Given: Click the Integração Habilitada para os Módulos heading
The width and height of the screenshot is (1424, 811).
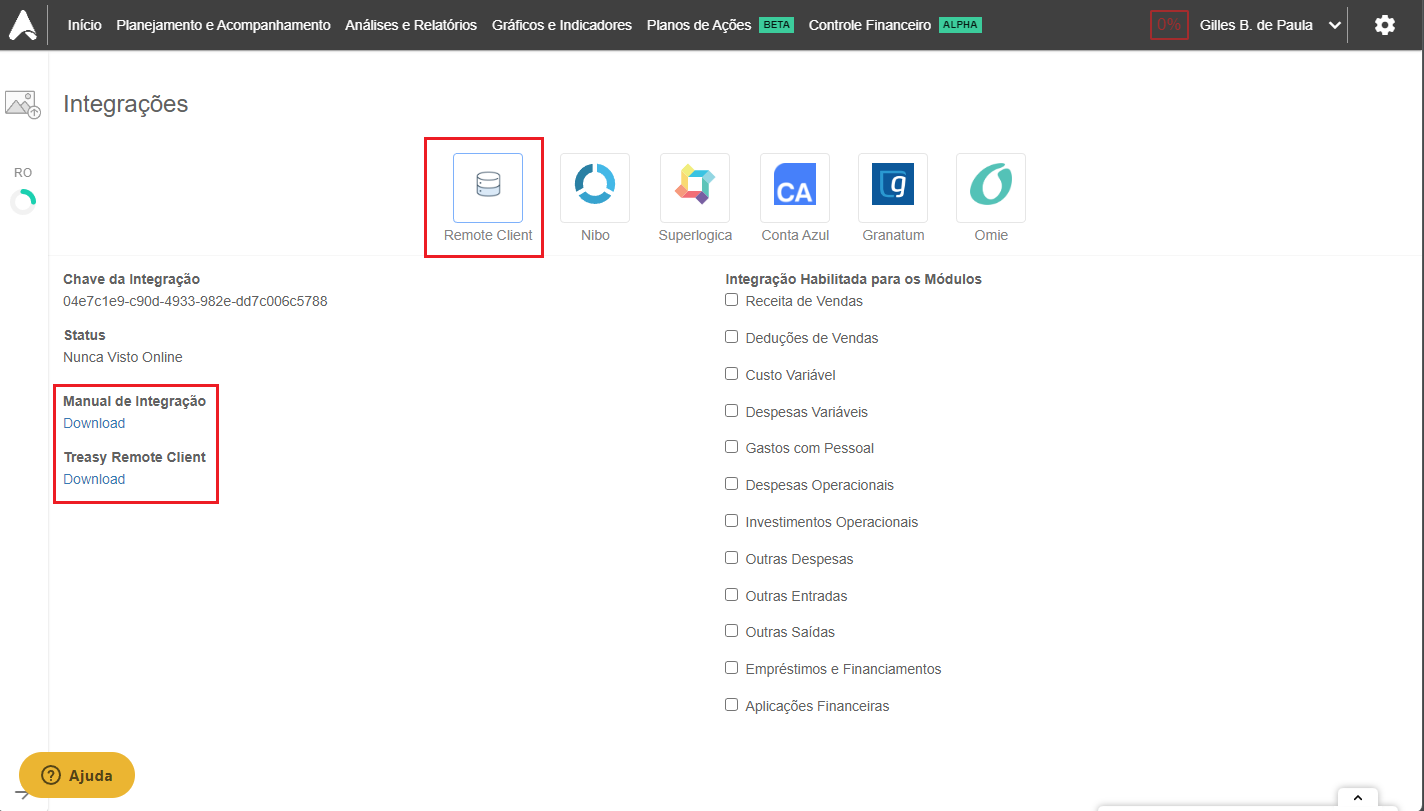Looking at the screenshot, I should tap(853, 279).
